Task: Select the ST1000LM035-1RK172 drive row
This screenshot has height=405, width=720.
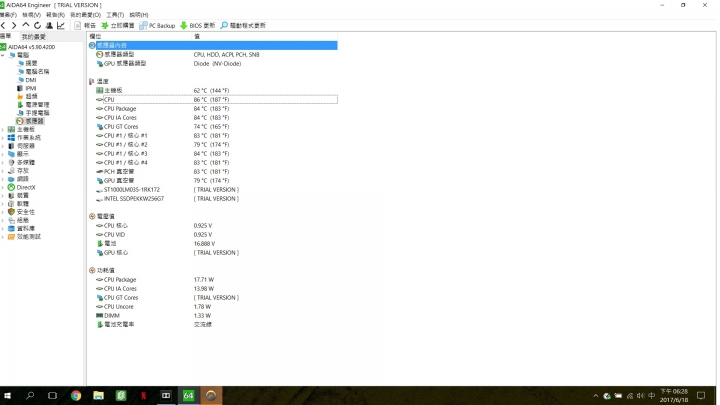Action: 213,190
